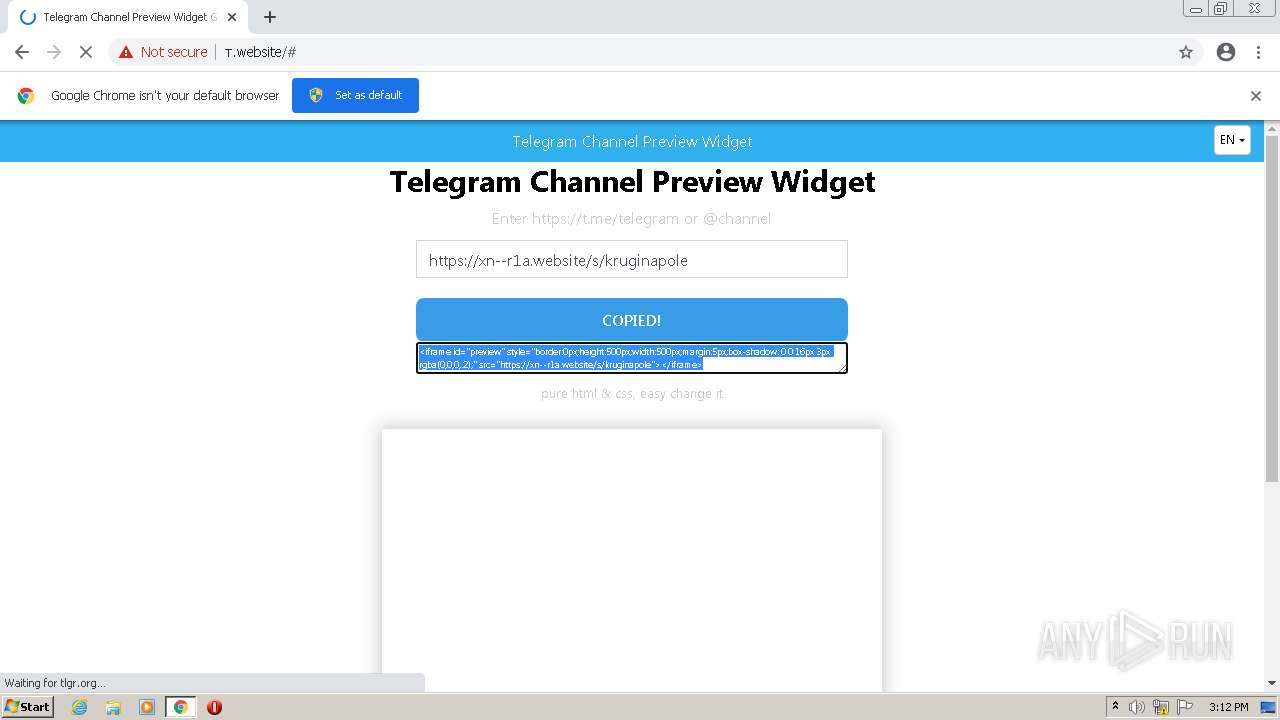The height and width of the screenshot is (720, 1280).
Task: Click the channel URL input field
Action: coord(632,259)
